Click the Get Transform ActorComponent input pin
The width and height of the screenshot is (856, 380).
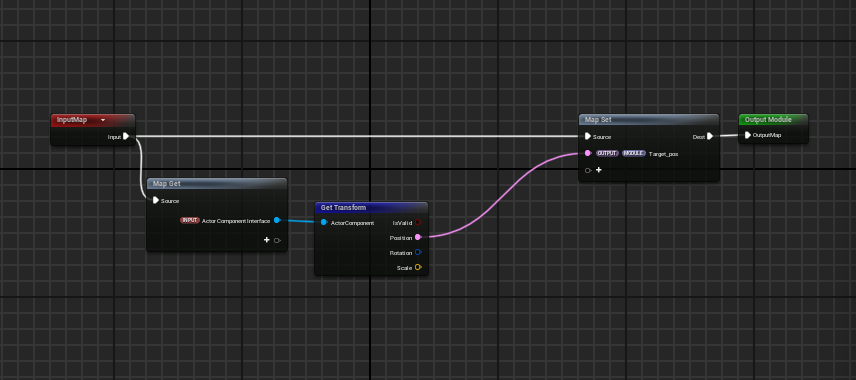[x=324, y=223]
